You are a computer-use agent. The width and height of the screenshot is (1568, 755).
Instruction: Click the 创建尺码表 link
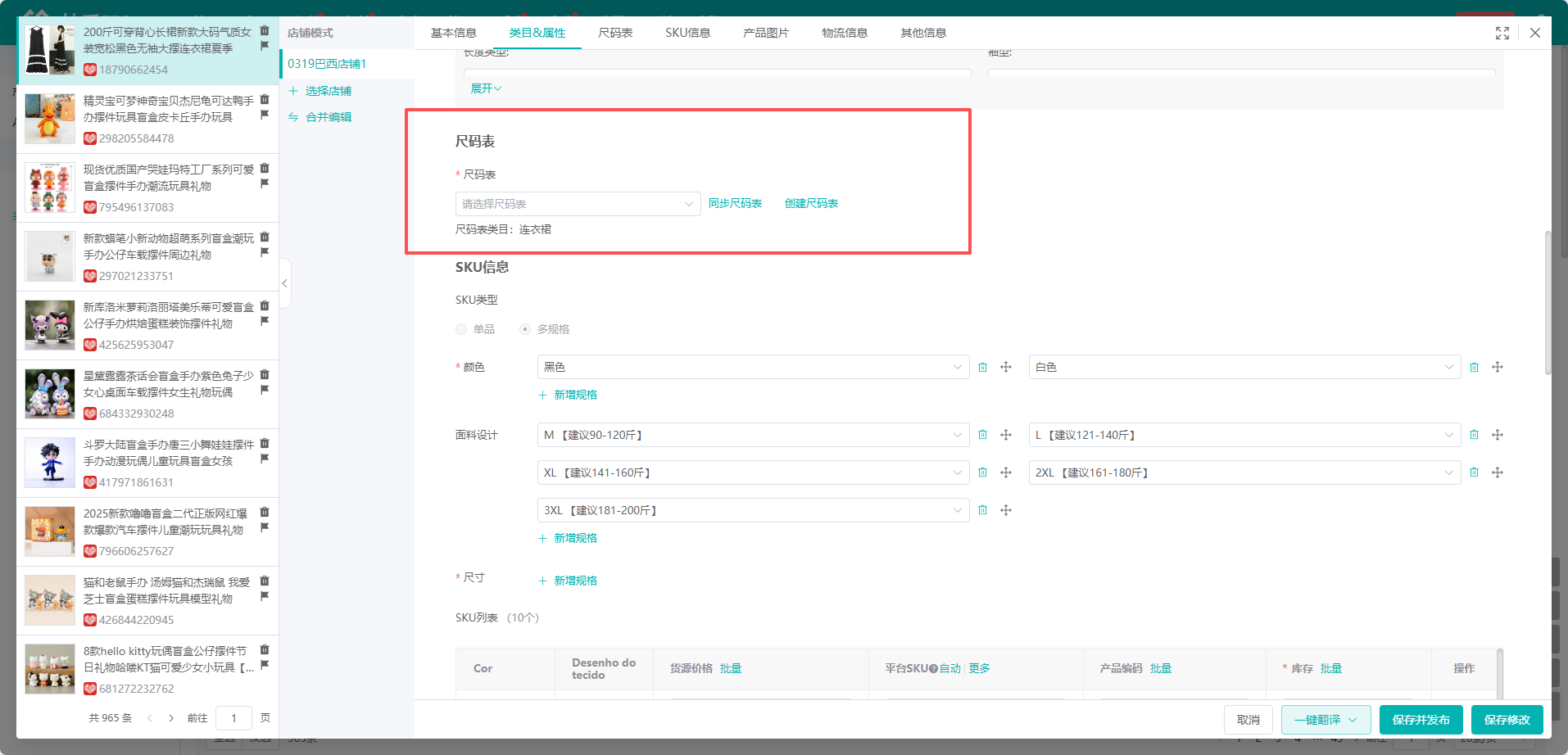pyautogui.click(x=811, y=204)
